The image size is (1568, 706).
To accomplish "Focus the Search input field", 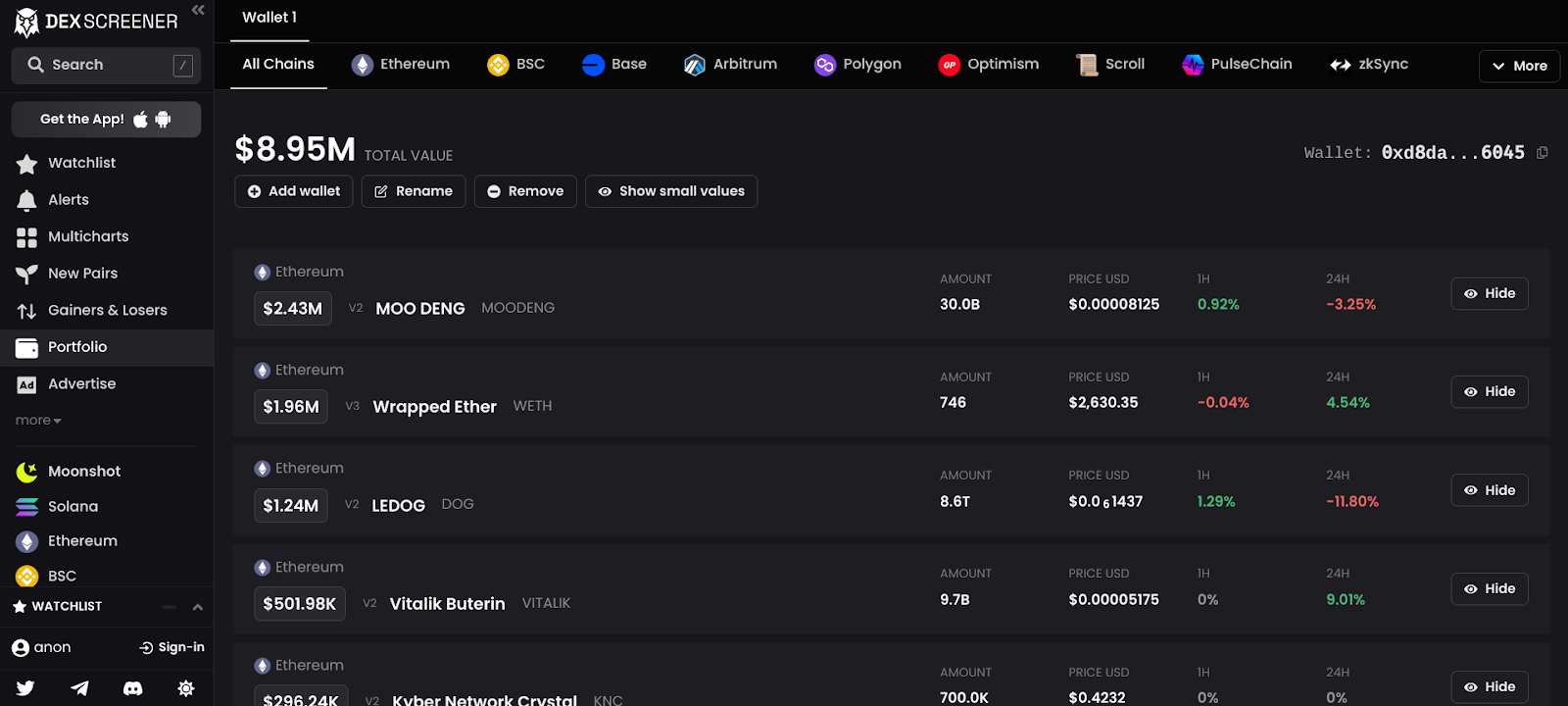I will [x=106, y=65].
